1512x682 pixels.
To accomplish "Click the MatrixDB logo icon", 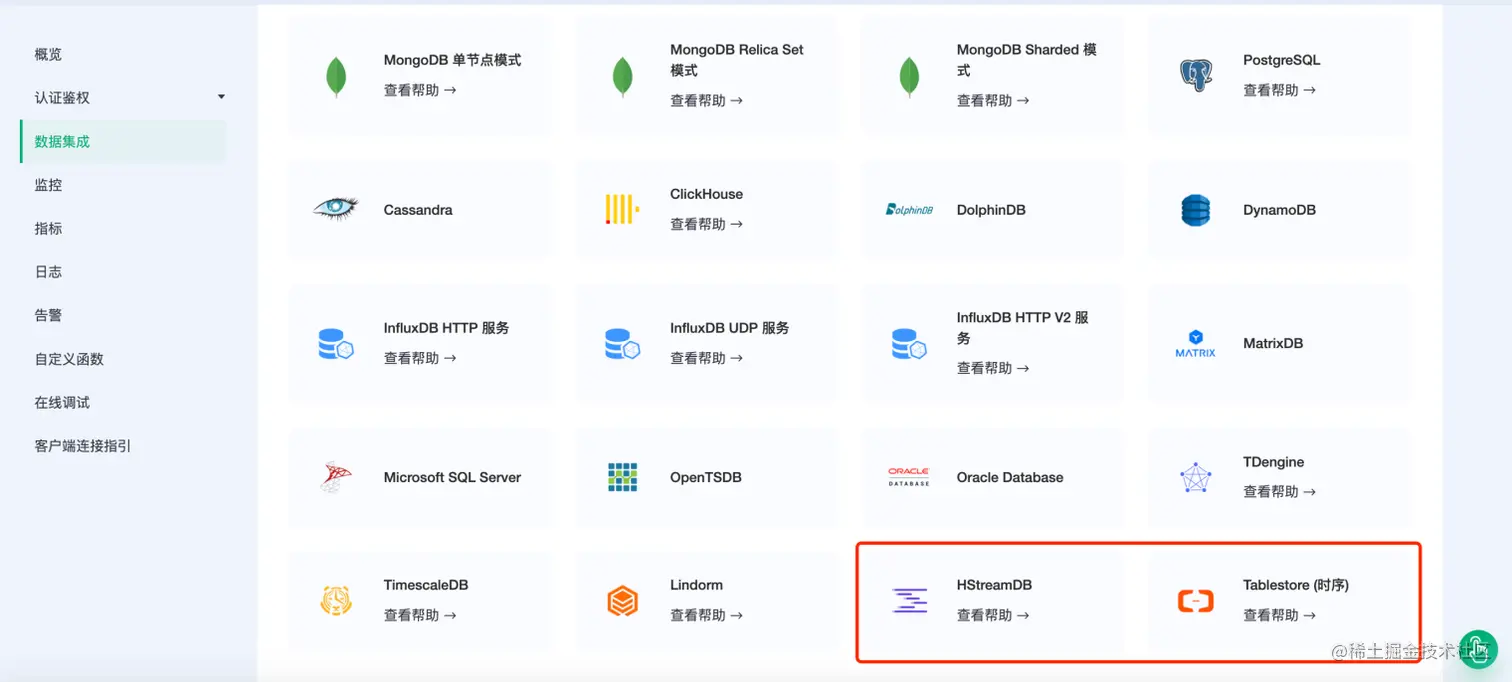I will 1196,343.
